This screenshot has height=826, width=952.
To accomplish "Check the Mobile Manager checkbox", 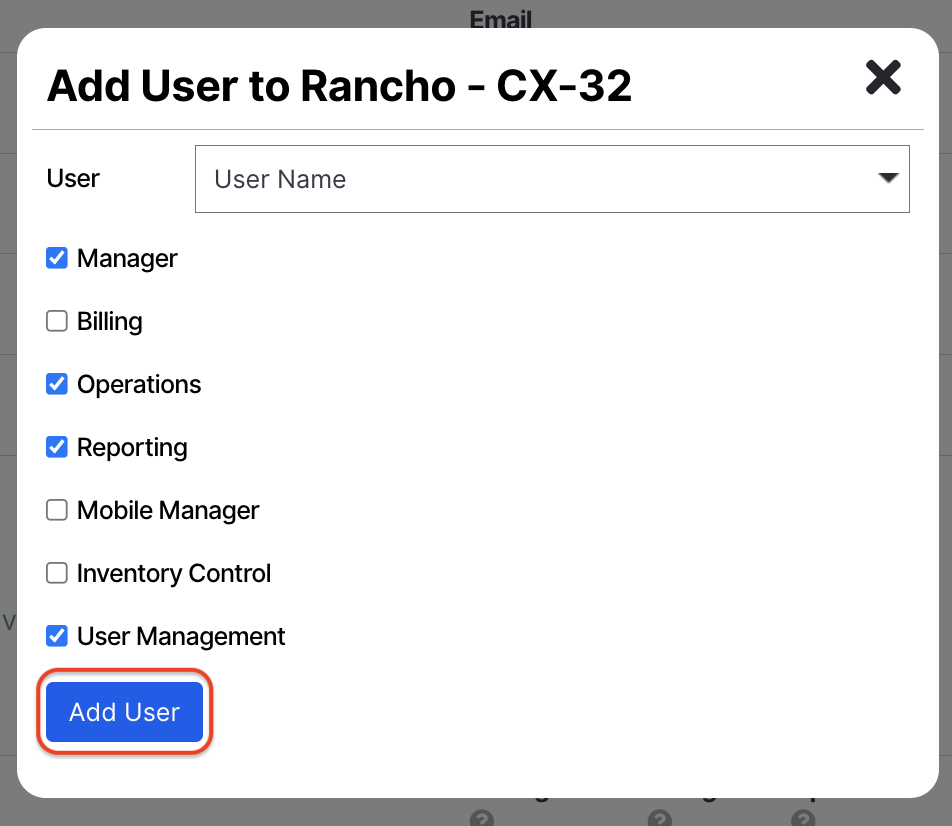I will [x=57, y=510].
